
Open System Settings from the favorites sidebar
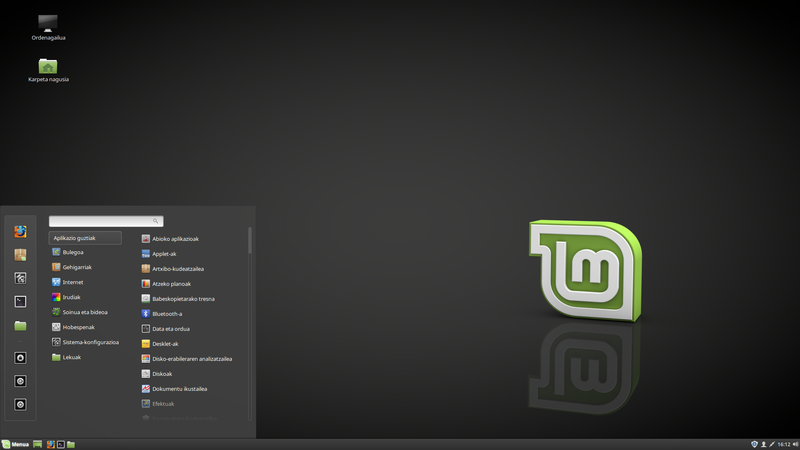20,278
